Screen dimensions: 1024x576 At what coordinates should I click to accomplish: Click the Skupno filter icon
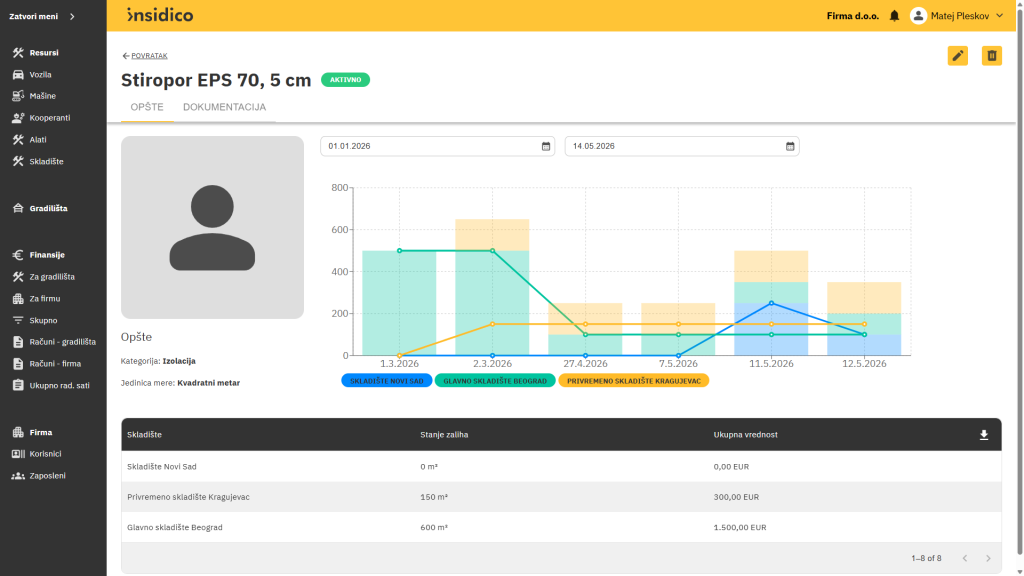(x=18, y=320)
